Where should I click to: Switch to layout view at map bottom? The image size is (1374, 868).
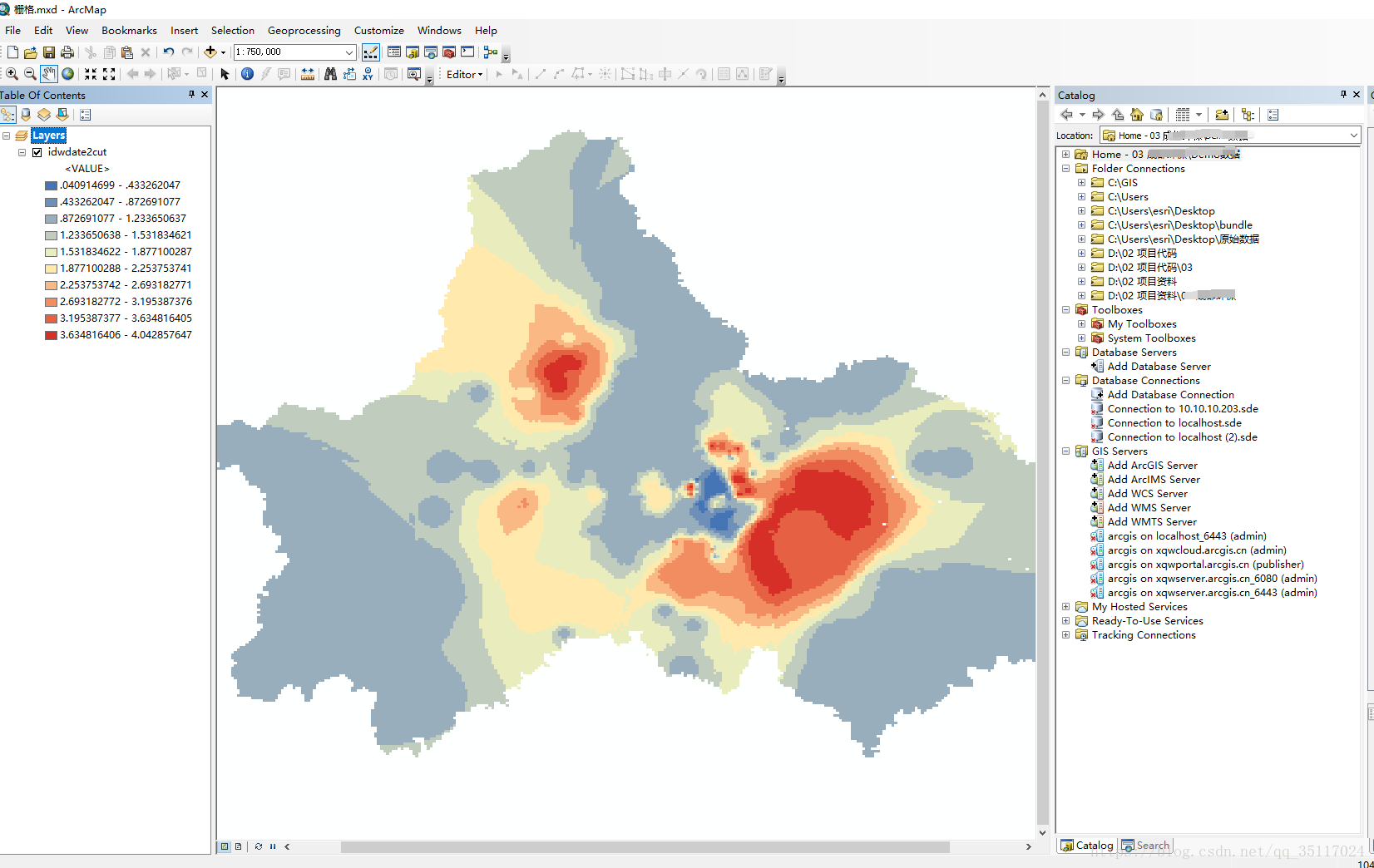(x=238, y=846)
